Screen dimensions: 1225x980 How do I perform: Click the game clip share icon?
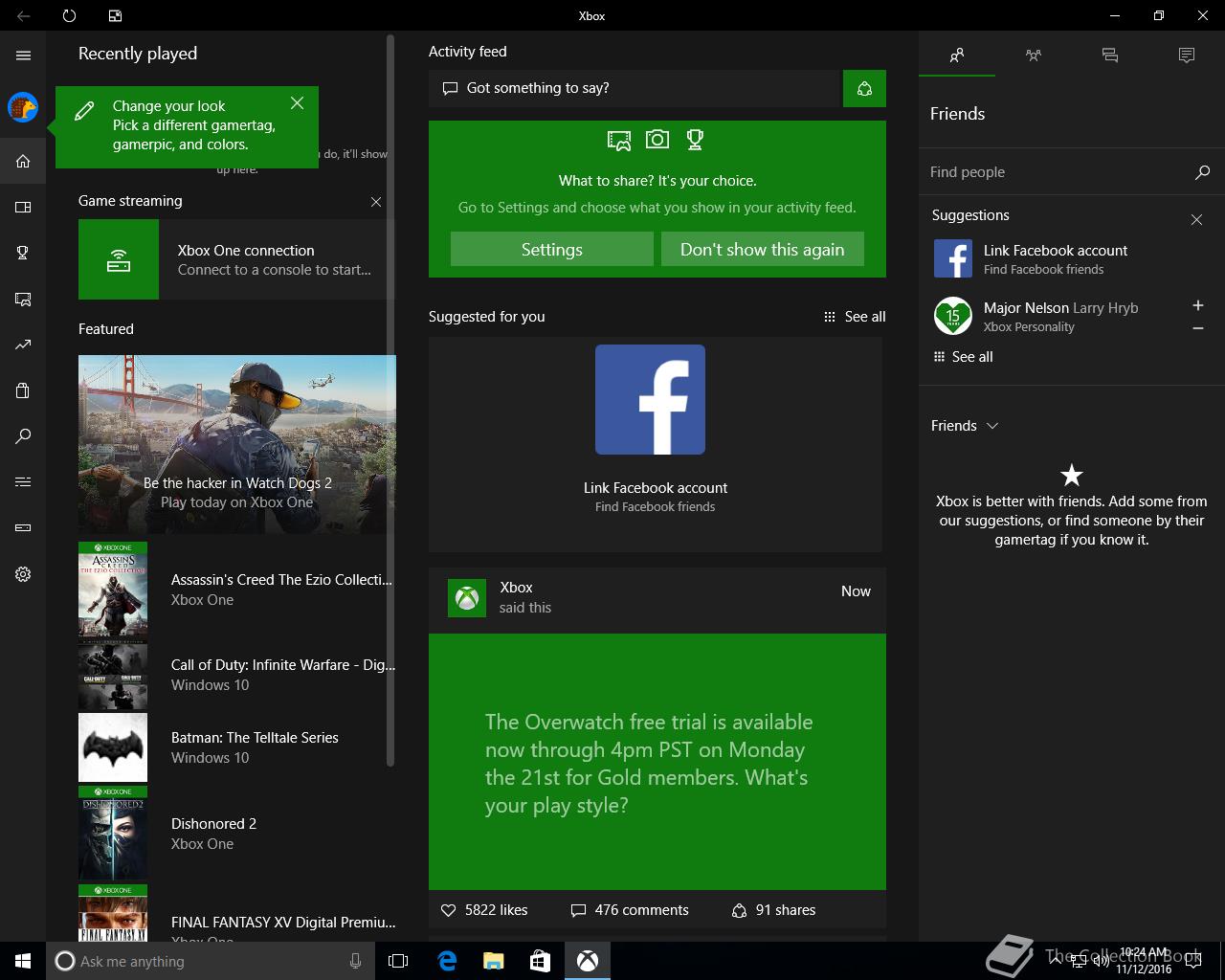pos(619,141)
